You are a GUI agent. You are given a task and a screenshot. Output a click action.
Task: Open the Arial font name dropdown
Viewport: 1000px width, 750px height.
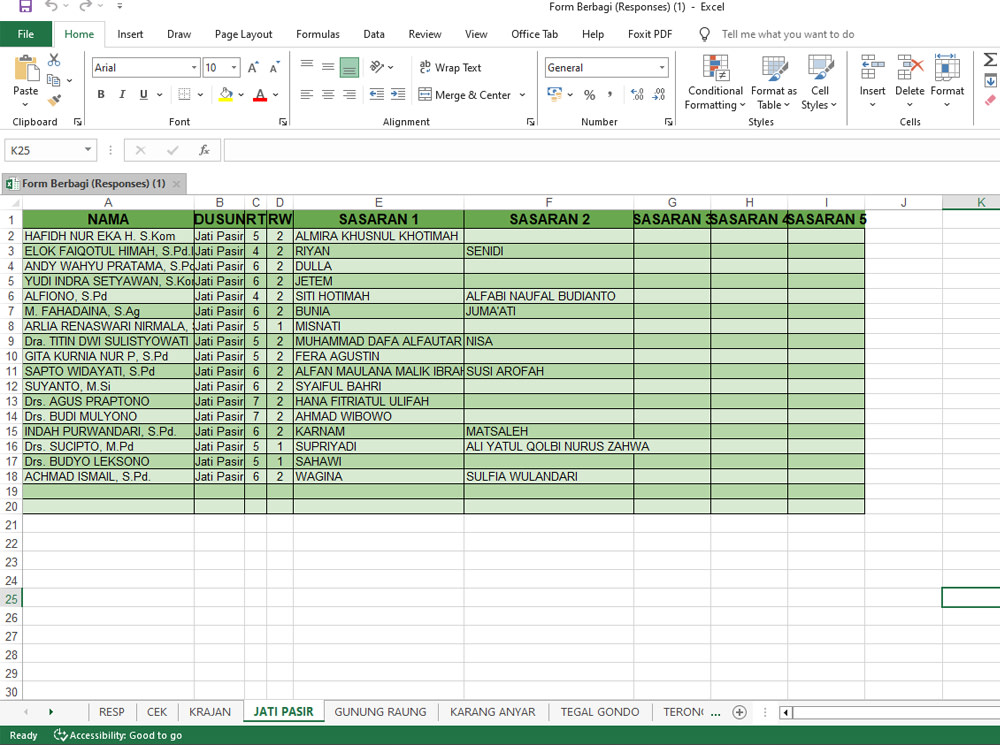pos(194,68)
